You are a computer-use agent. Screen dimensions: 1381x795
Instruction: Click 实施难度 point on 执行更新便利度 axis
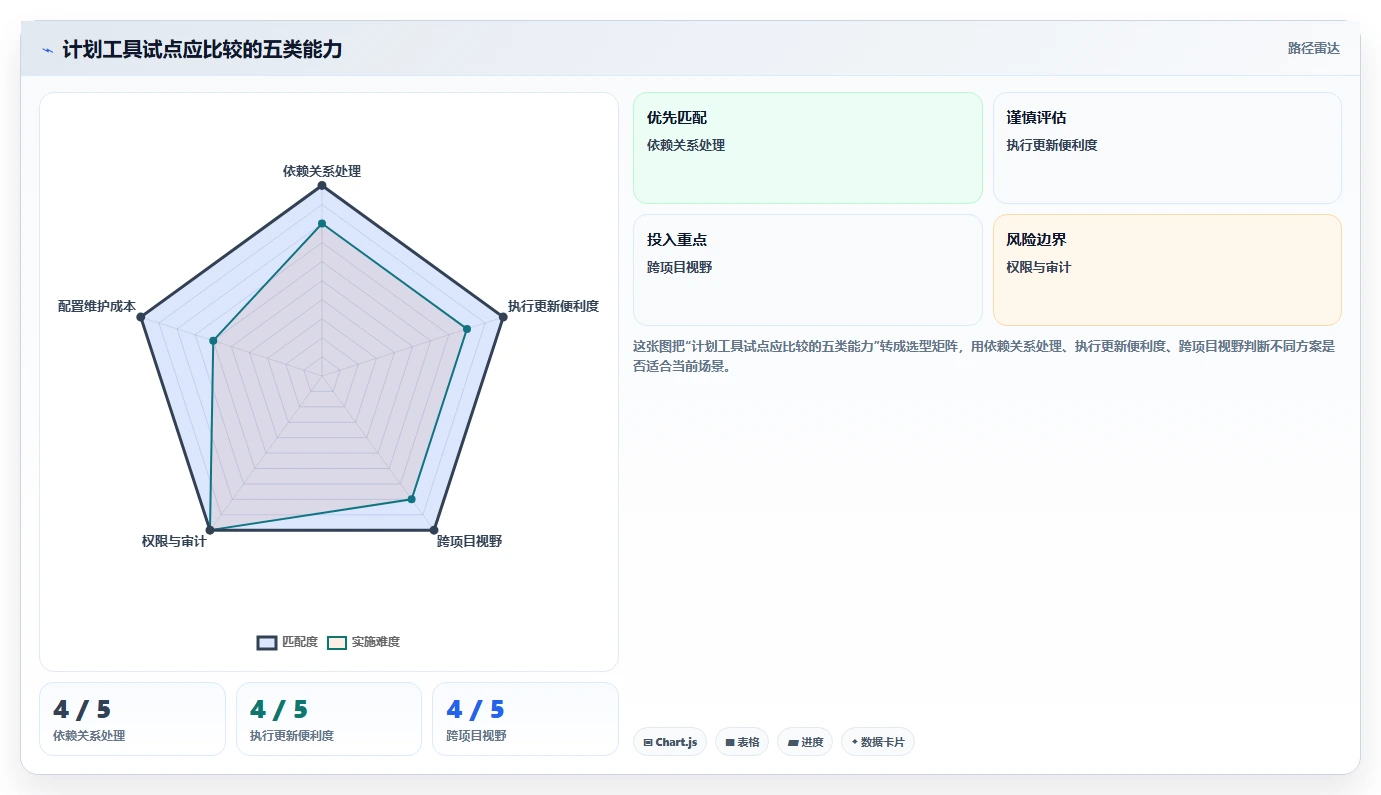pyautogui.click(x=466, y=329)
